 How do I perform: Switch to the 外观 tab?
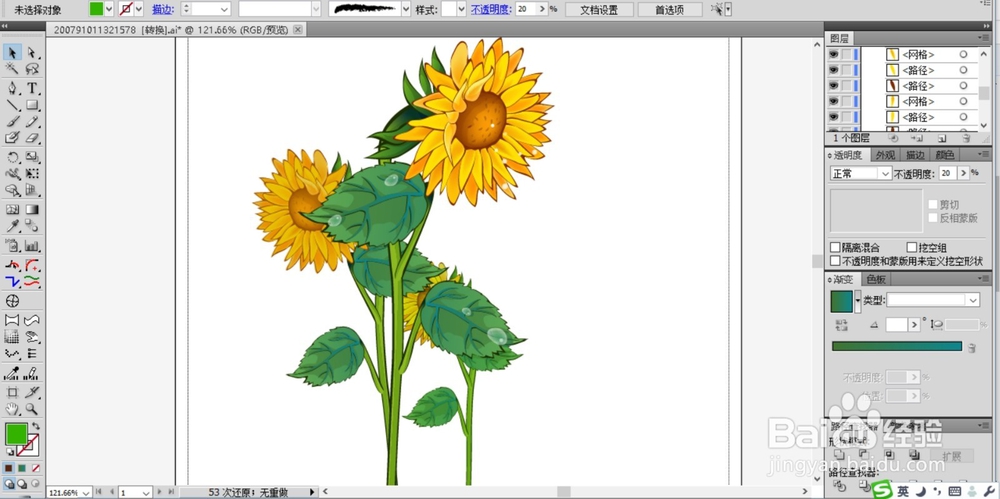coord(885,155)
